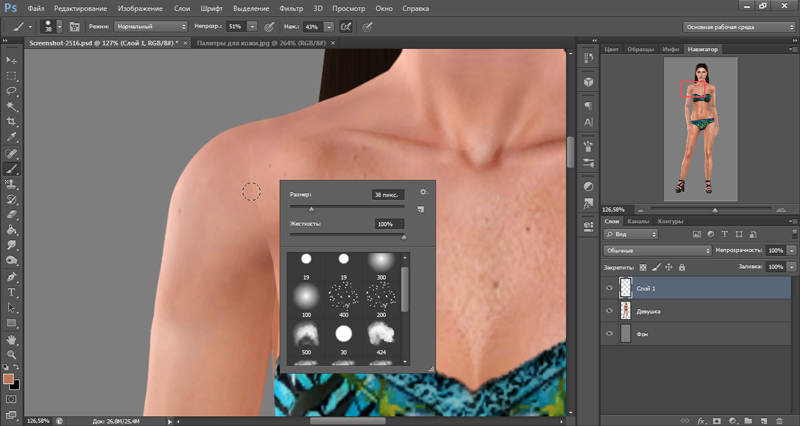
Task: Open the Фильтр menu
Action: (x=291, y=9)
